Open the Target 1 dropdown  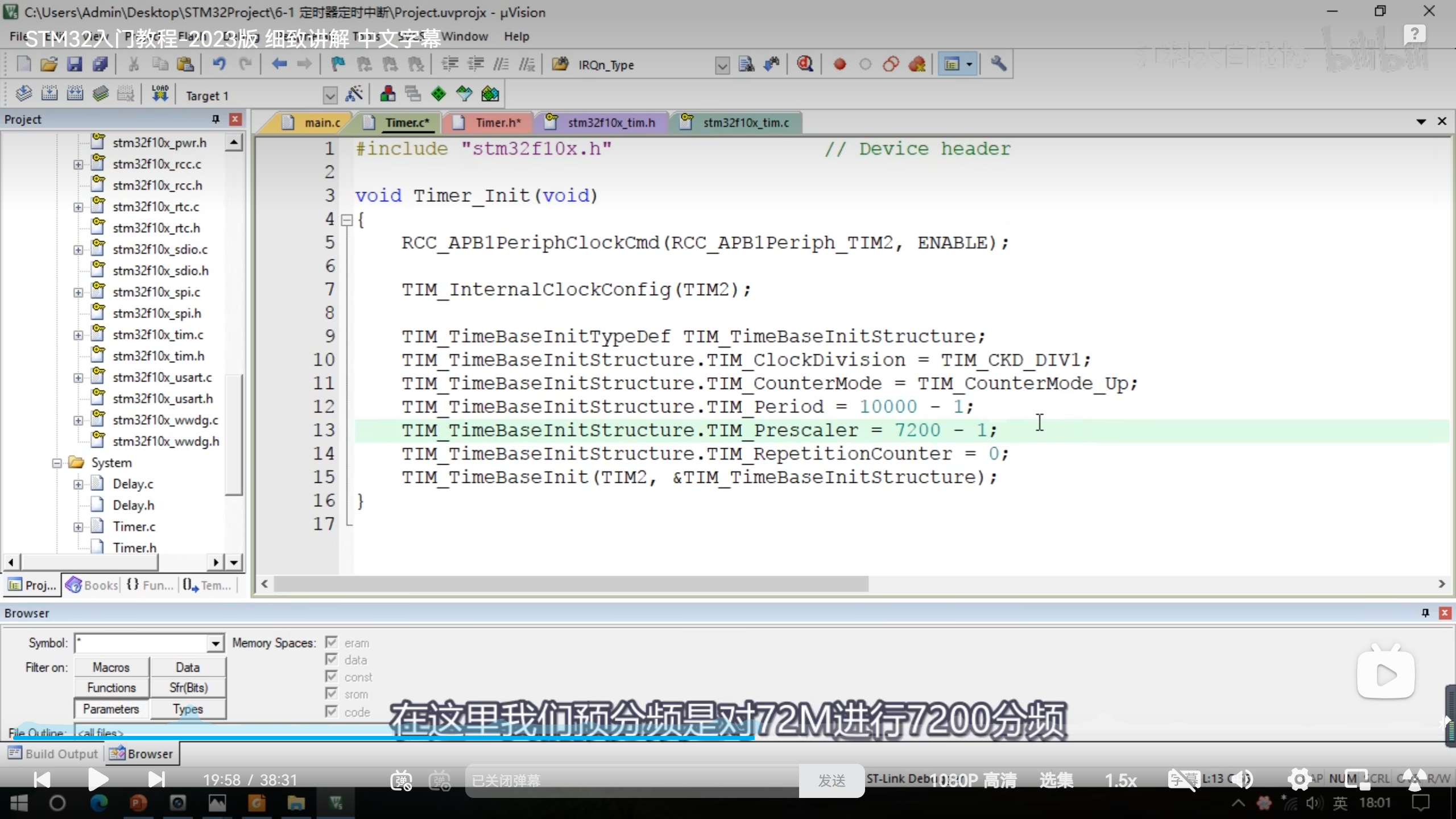330,96
